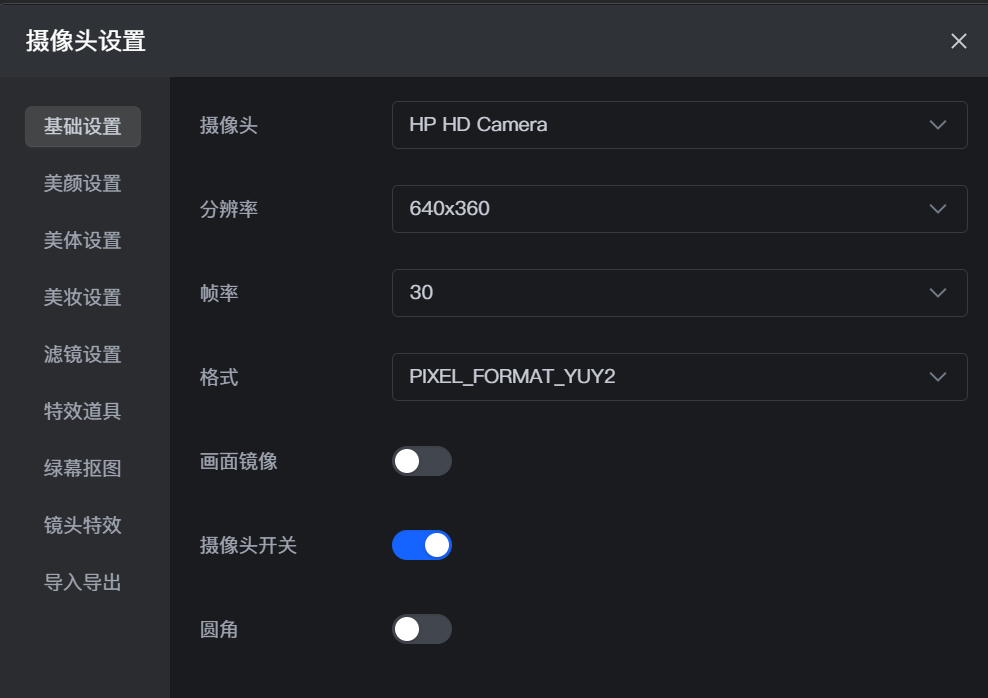Open 滤镜设置 in the sidebar
Image resolution: width=988 pixels, height=698 pixels.
tap(83, 355)
